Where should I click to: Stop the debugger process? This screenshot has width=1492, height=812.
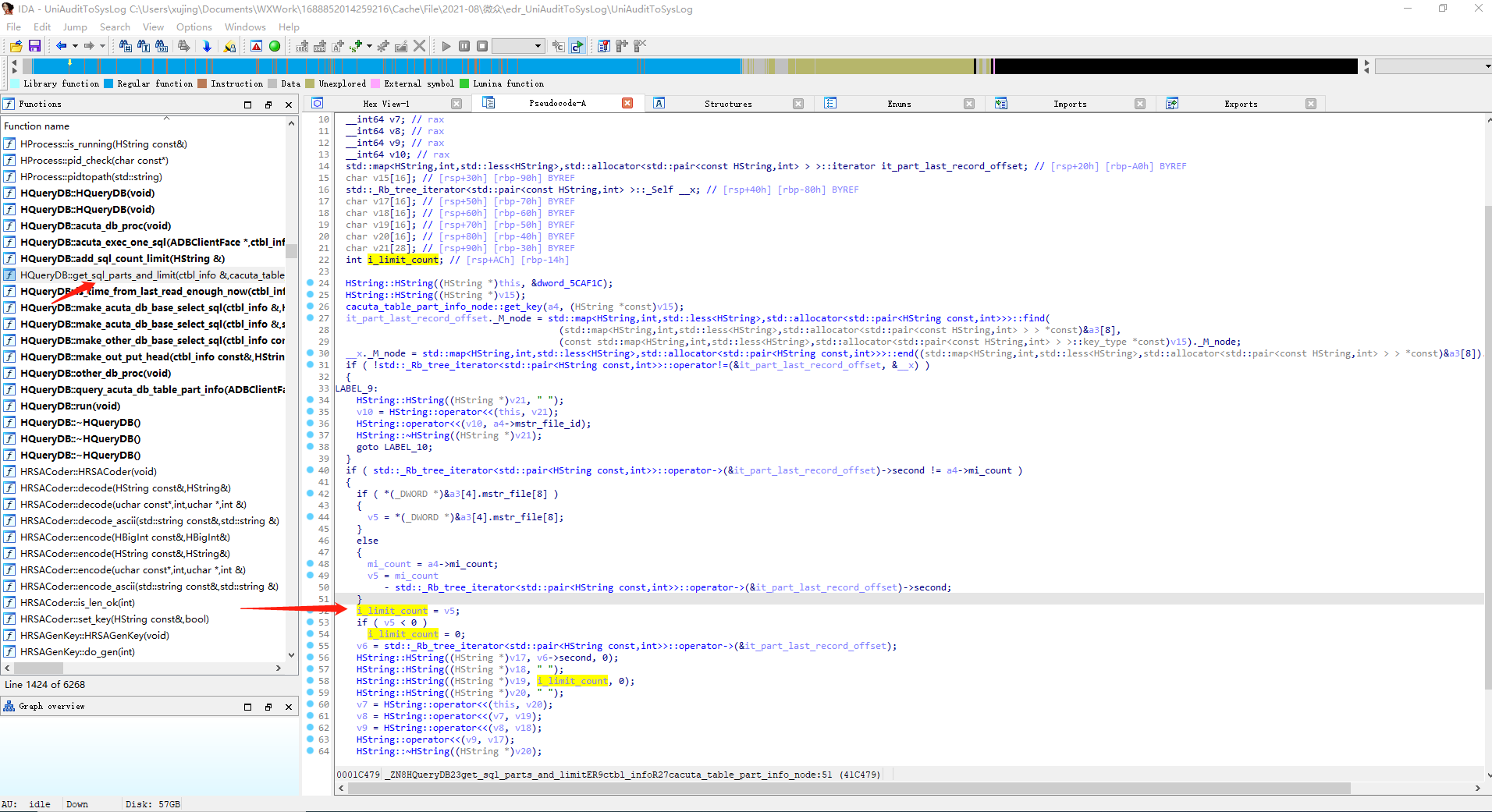tap(482, 46)
